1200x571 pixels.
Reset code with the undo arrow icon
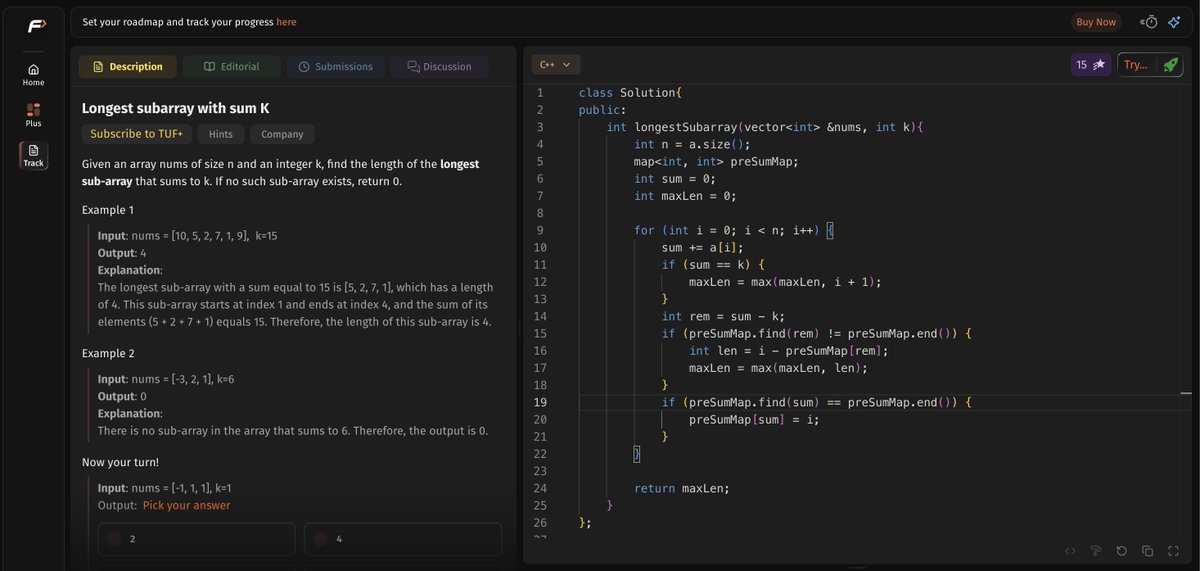(1122, 551)
